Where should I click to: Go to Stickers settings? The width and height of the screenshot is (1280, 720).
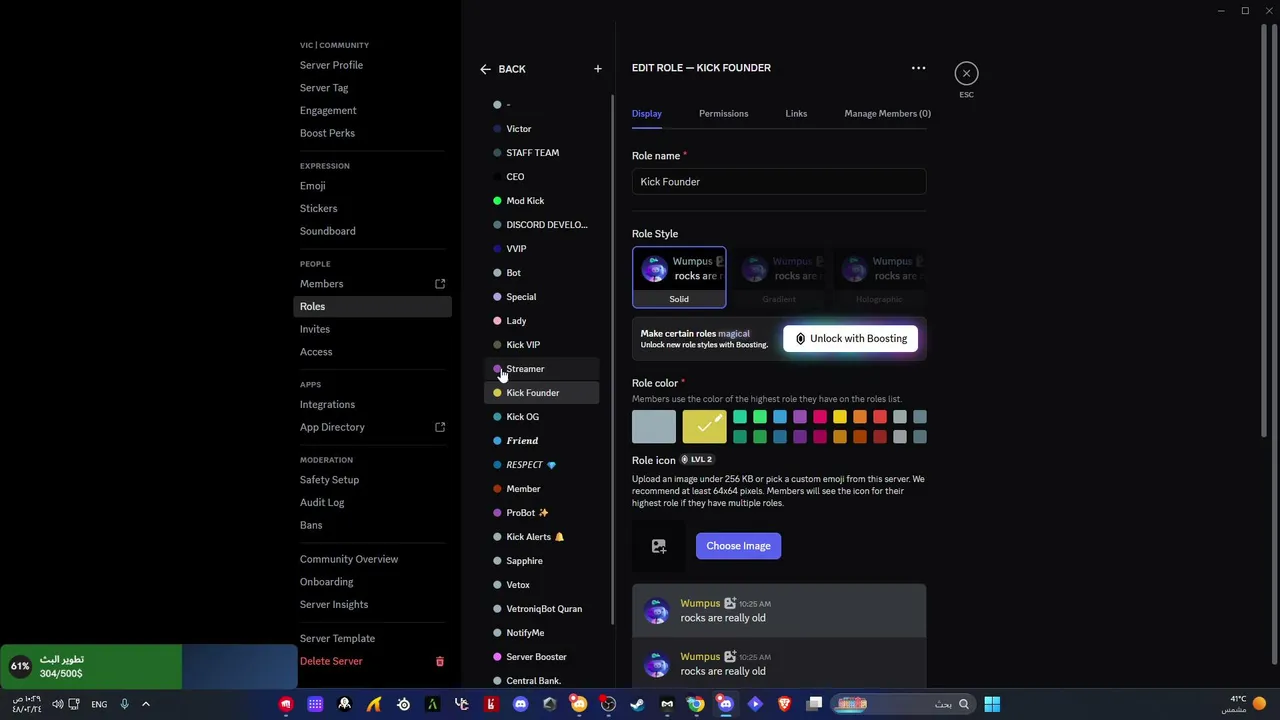point(318,209)
